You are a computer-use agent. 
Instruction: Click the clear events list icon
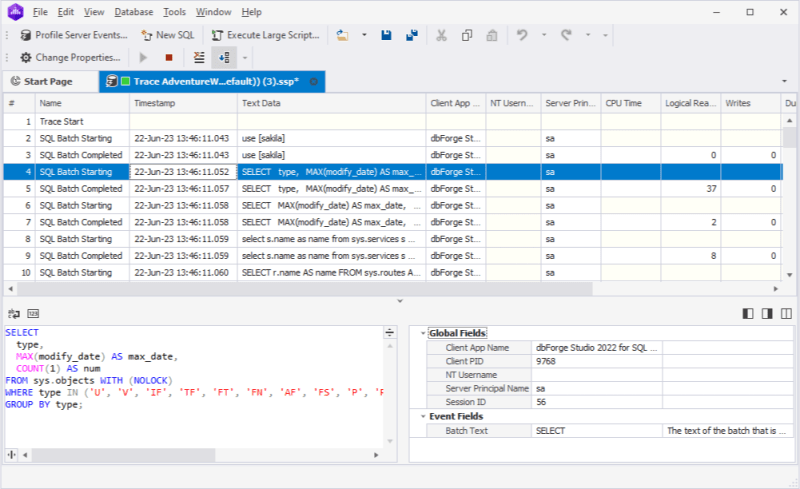tap(199, 57)
